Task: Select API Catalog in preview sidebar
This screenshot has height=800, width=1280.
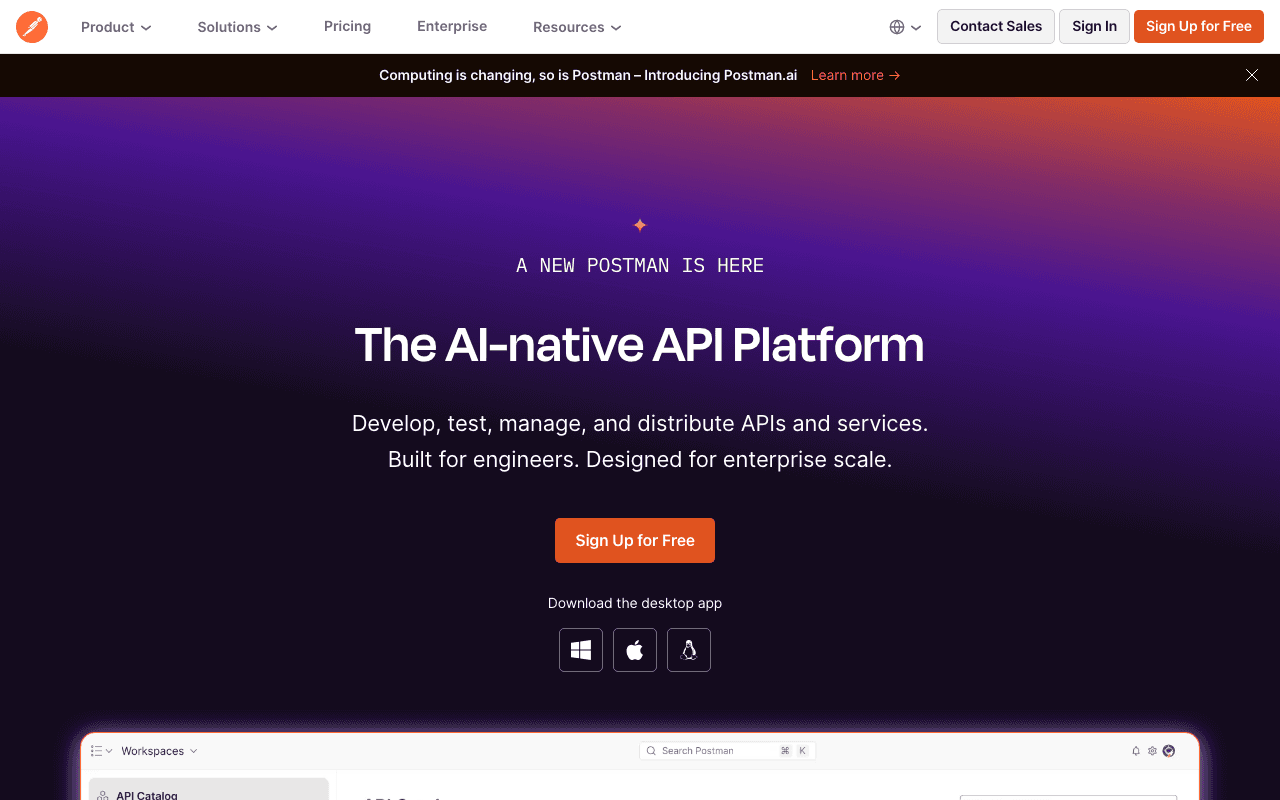Action: [x=209, y=790]
